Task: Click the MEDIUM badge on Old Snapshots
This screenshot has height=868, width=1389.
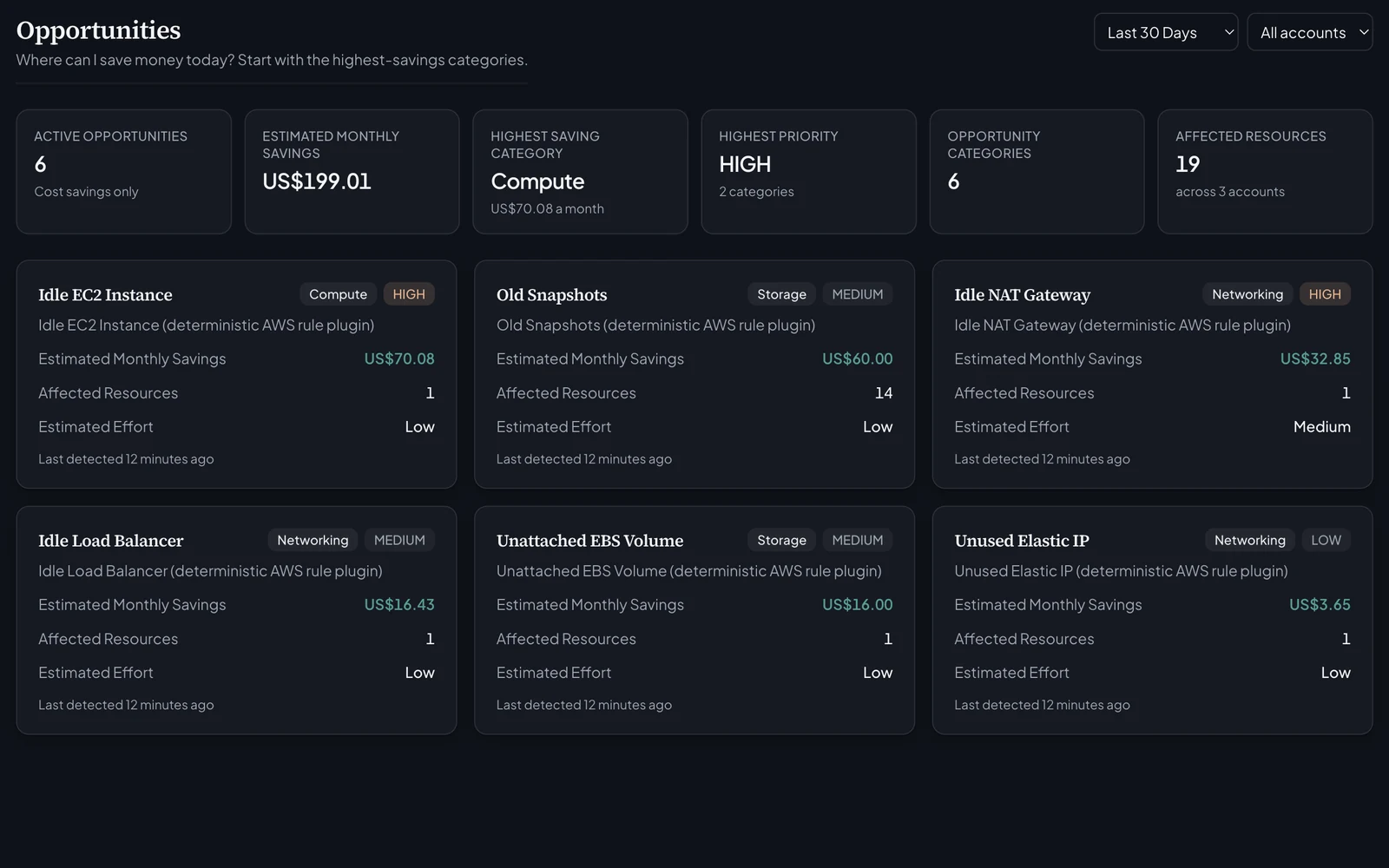Action: (x=858, y=294)
